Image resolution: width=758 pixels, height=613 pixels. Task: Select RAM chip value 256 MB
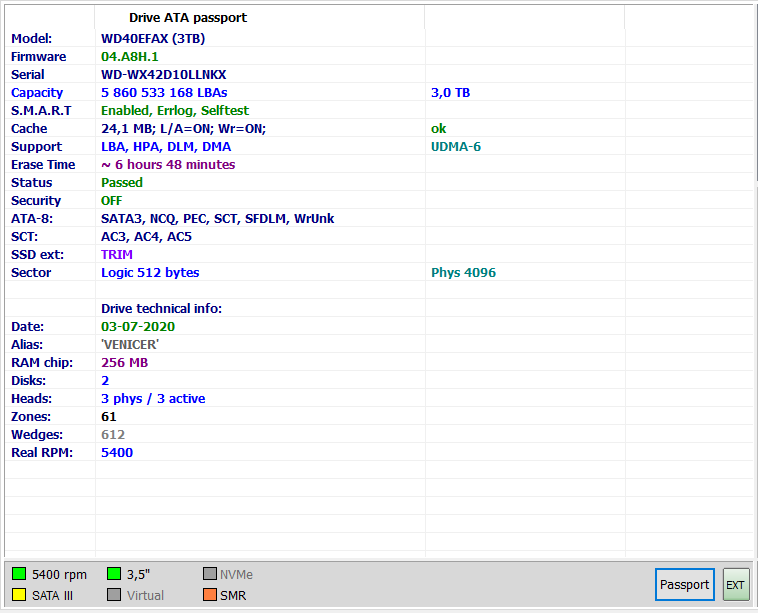tap(124, 363)
